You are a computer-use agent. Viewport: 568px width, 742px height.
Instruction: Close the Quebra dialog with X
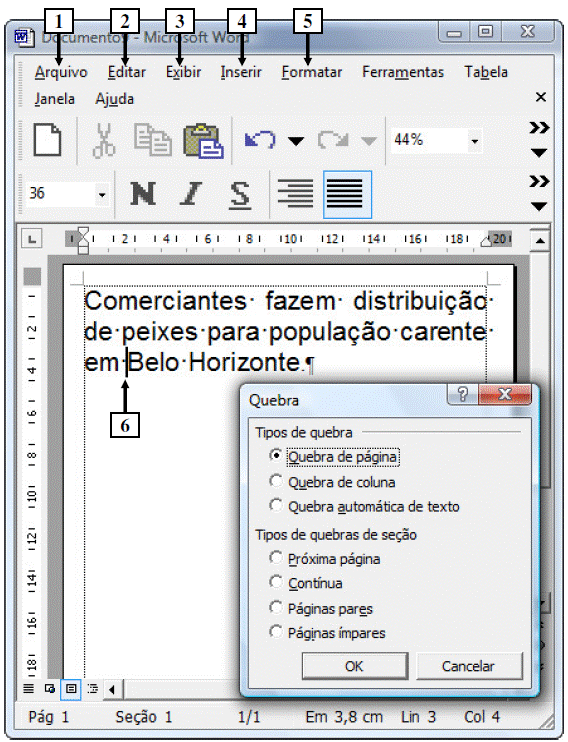(x=505, y=394)
